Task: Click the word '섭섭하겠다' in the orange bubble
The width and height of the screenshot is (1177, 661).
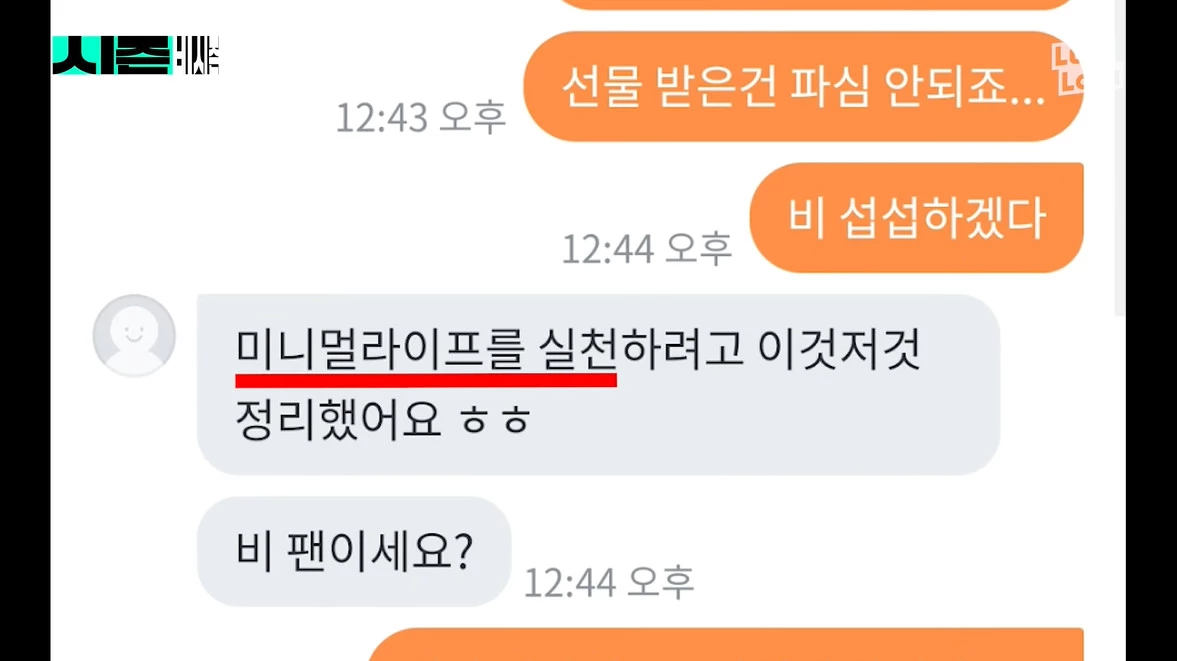Action: (943, 218)
